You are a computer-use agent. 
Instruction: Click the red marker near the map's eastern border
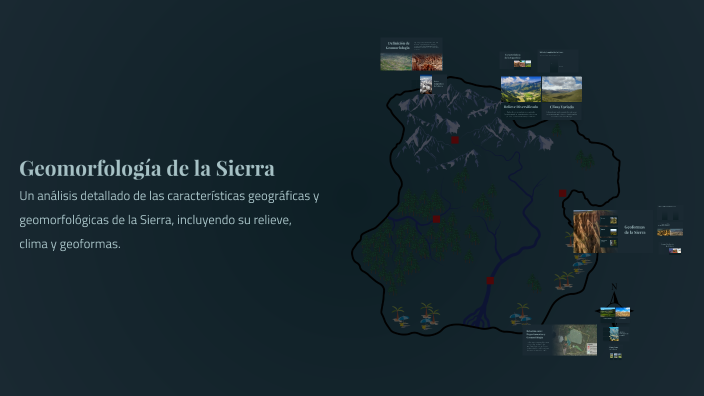click(562, 193)
